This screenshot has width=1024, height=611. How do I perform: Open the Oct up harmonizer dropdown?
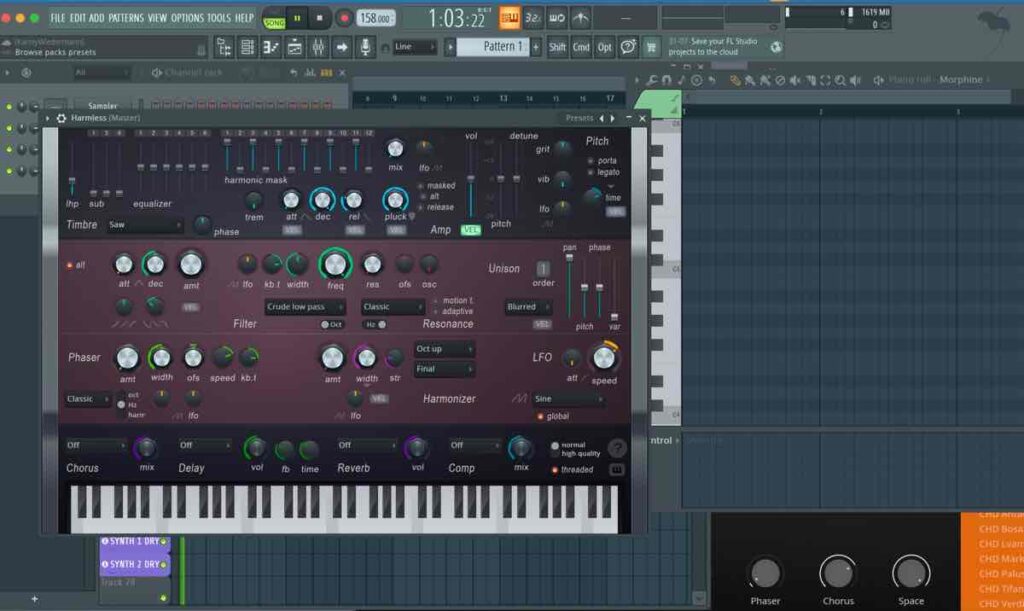pyautogui.click(x=443, y=349)
